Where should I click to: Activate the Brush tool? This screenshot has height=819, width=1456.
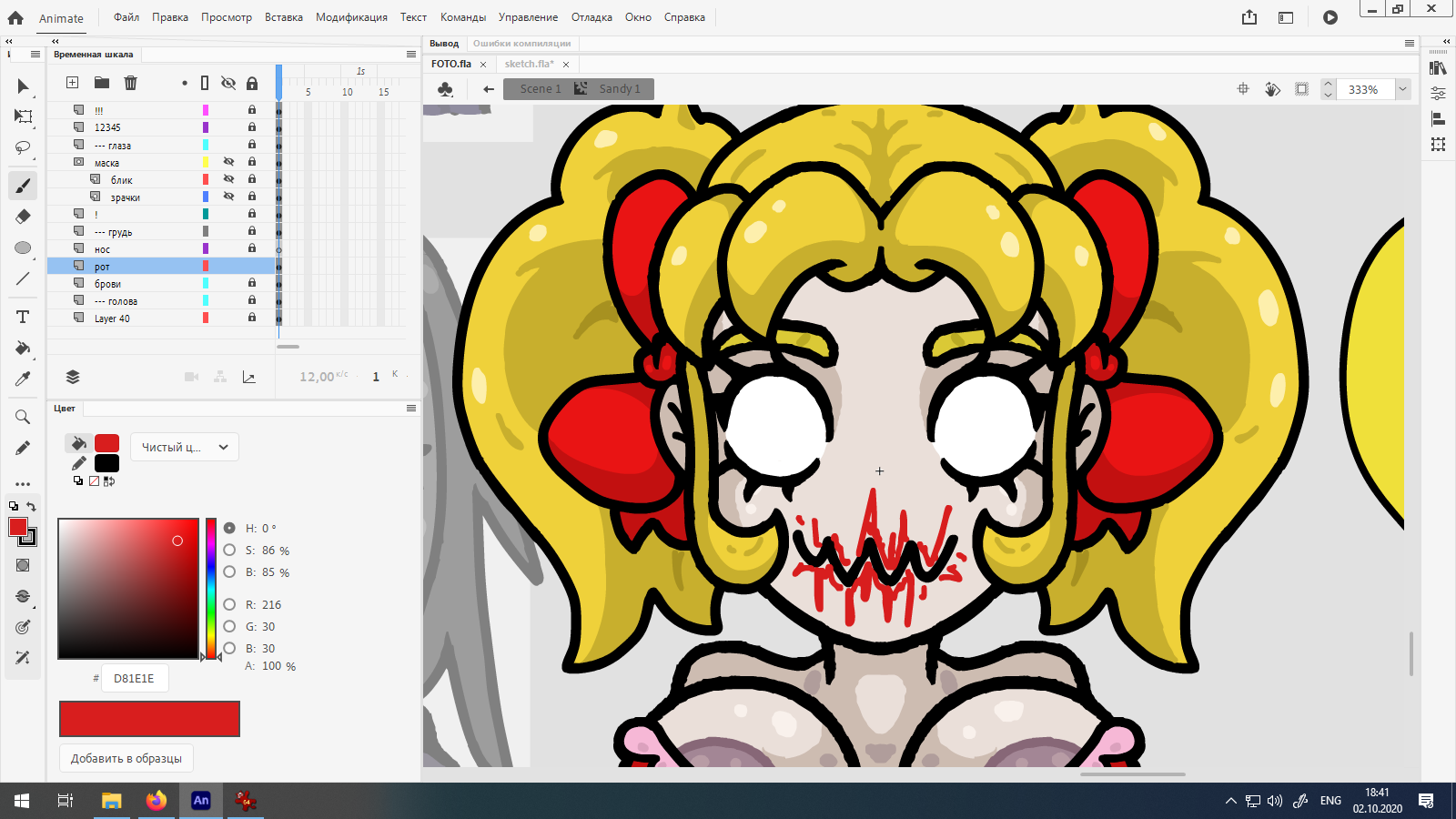(23, 186)
